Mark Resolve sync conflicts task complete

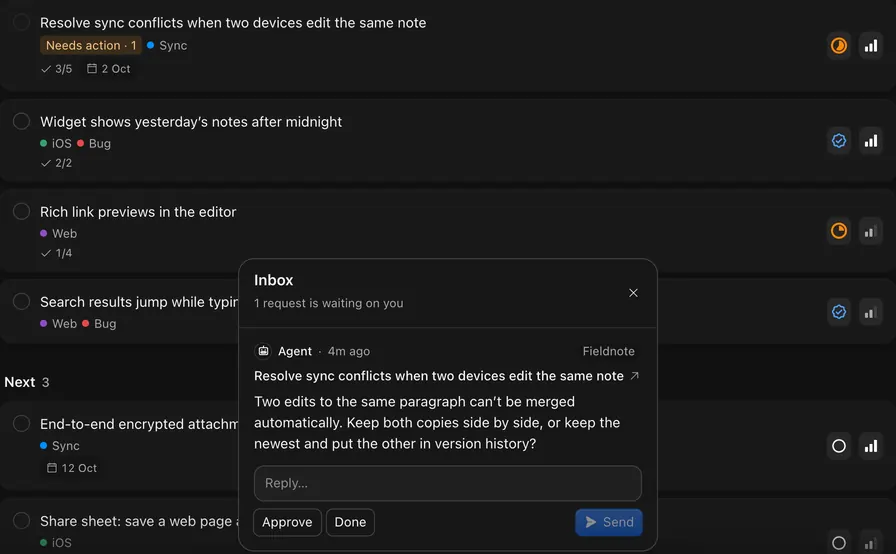(21, 22)
